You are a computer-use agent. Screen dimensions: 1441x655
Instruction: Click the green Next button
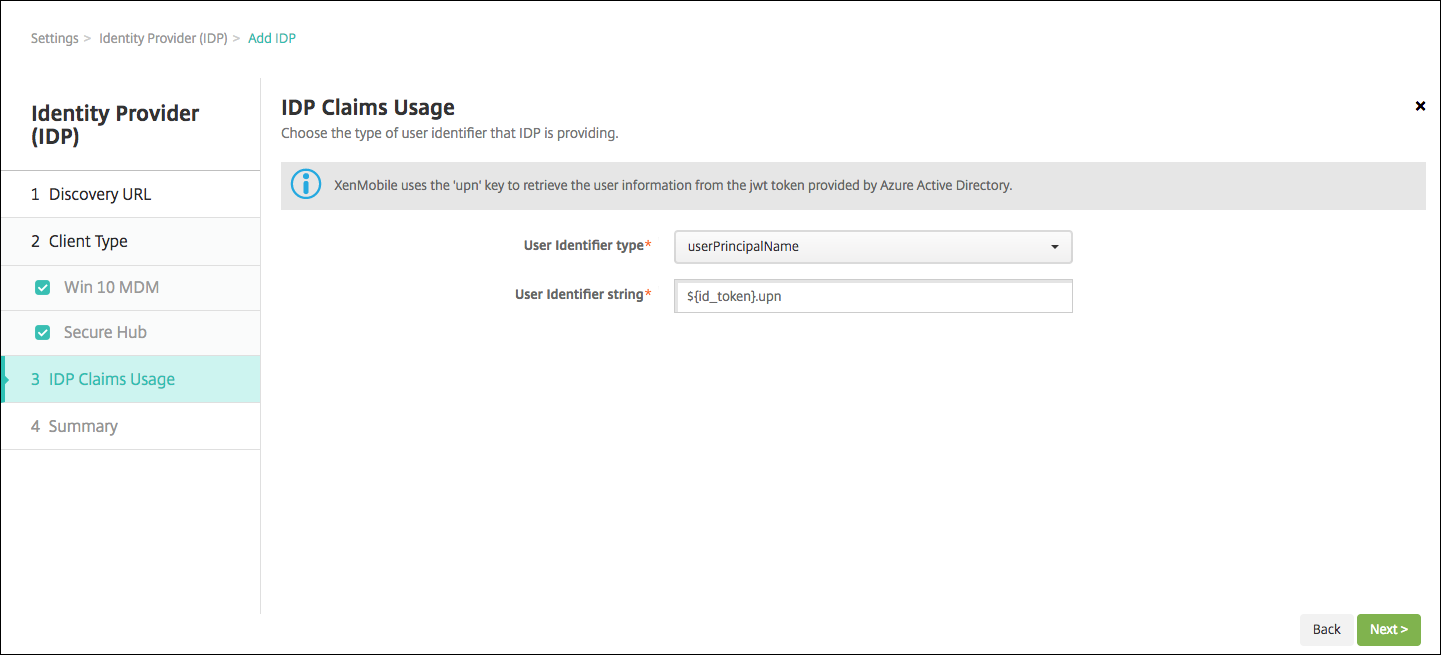coord(1388,629)
